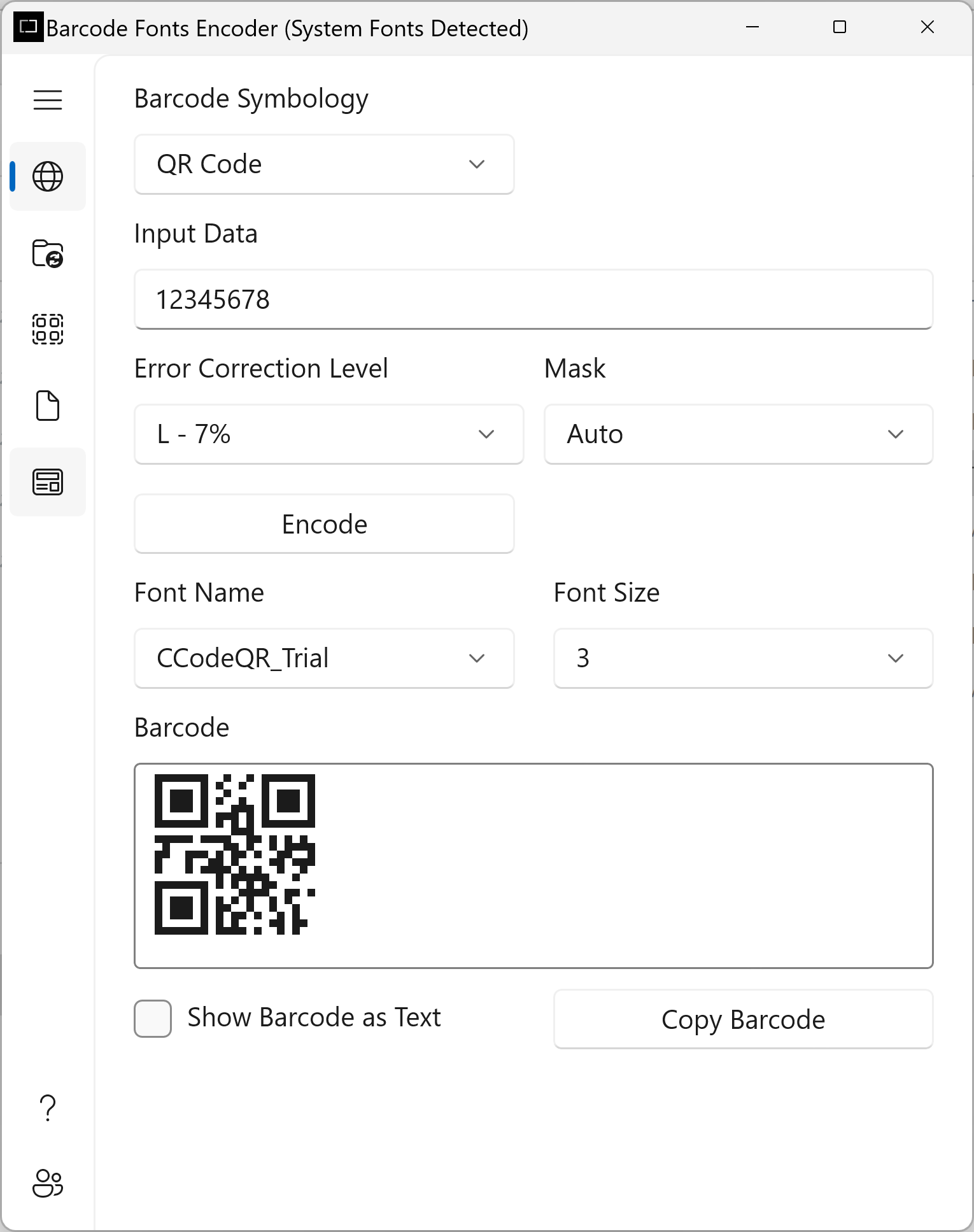
Task: Click the Error Correction Level label
Action: 261,369
